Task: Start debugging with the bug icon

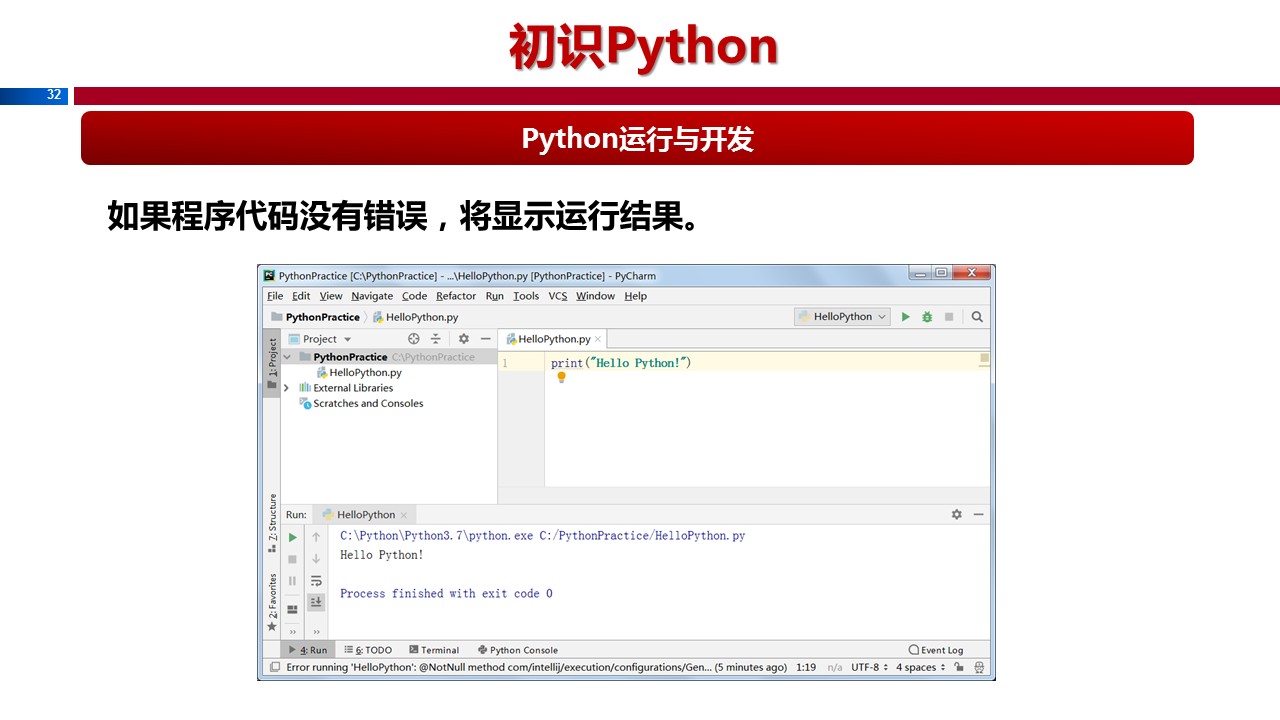Action: [927, 317]
